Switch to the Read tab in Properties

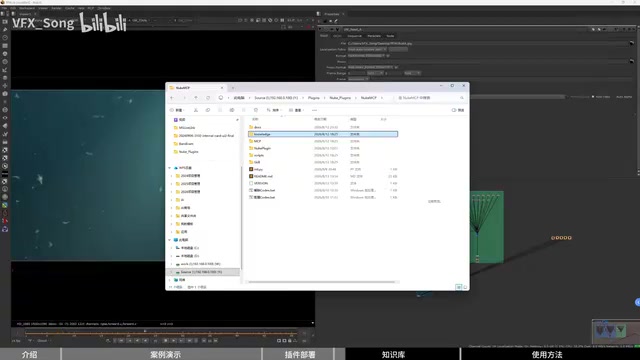coord(324,36)
